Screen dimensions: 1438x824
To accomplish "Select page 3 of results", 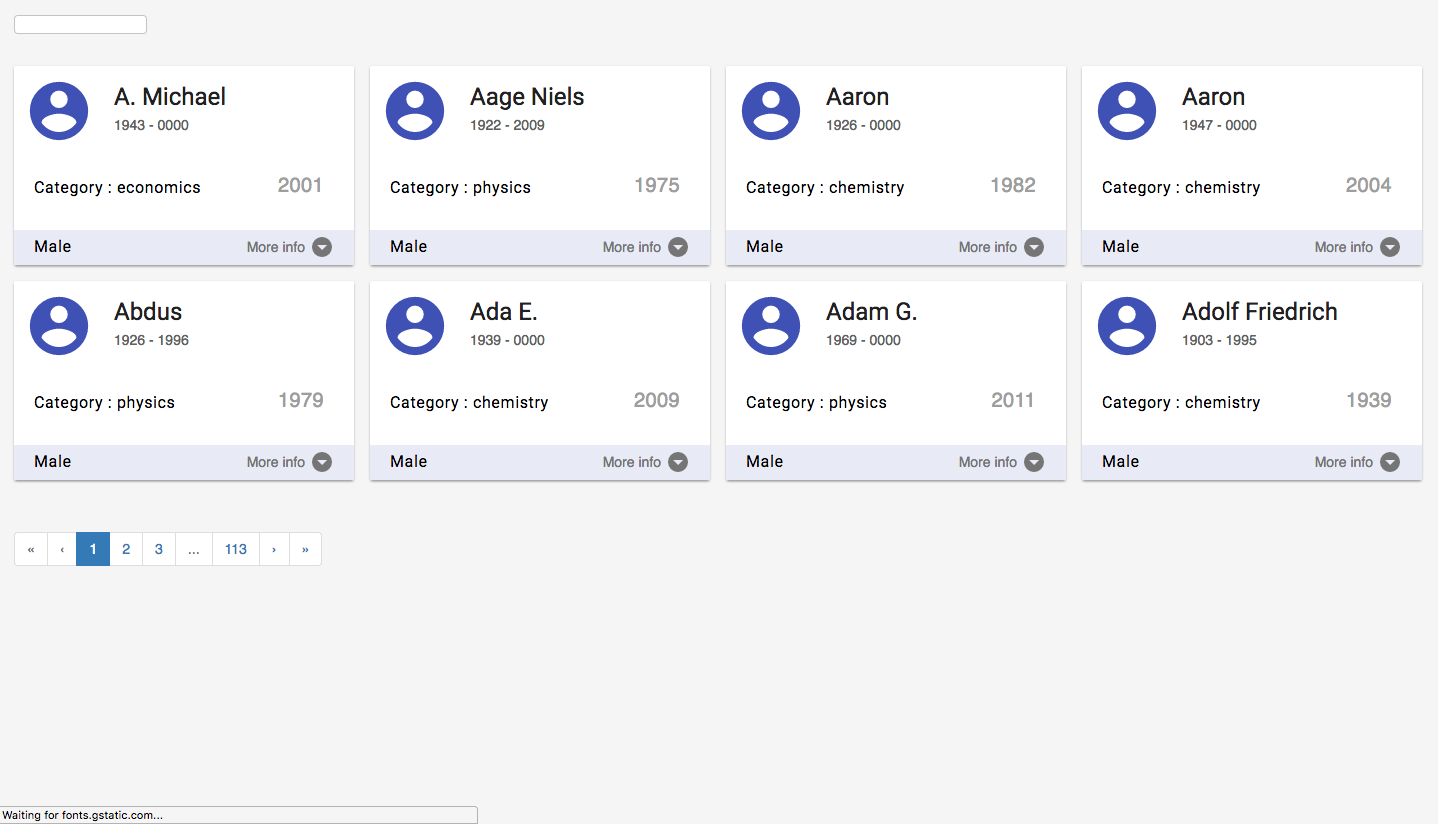I will (159, 549).
